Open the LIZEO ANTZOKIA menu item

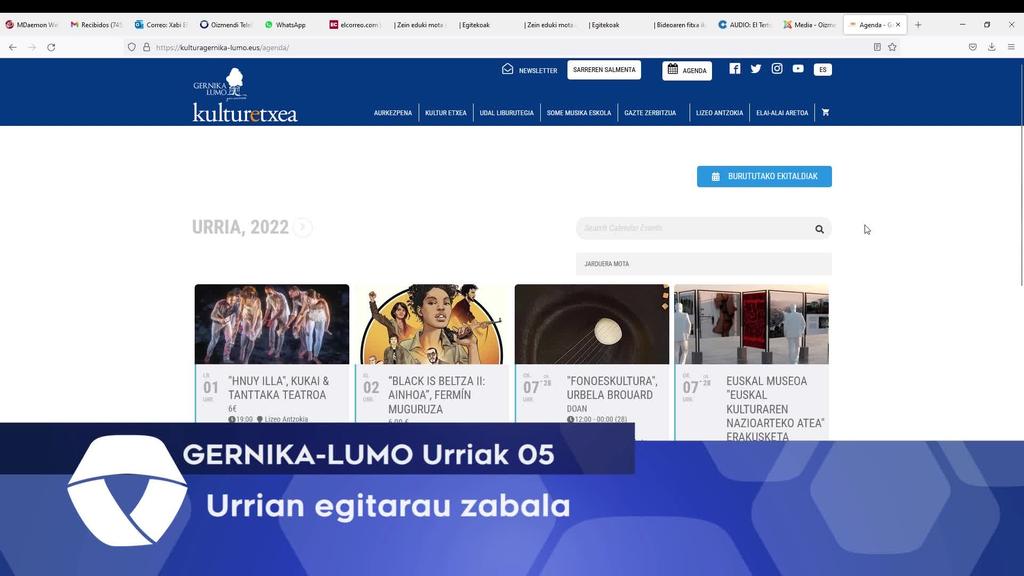coord(719,113)
